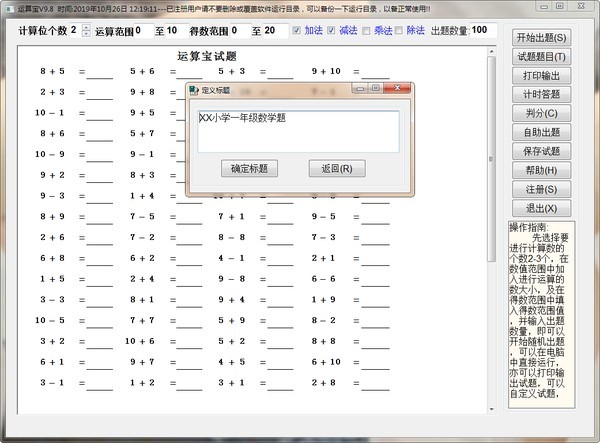This screenshot has height=443, width=600.
Task: Click the 保存试题 button
Action: (542, 151)
